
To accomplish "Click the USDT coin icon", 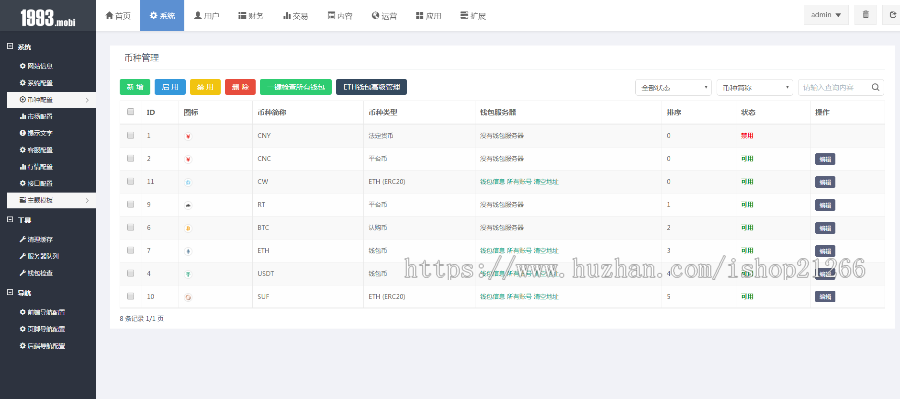I will point(188,274).
